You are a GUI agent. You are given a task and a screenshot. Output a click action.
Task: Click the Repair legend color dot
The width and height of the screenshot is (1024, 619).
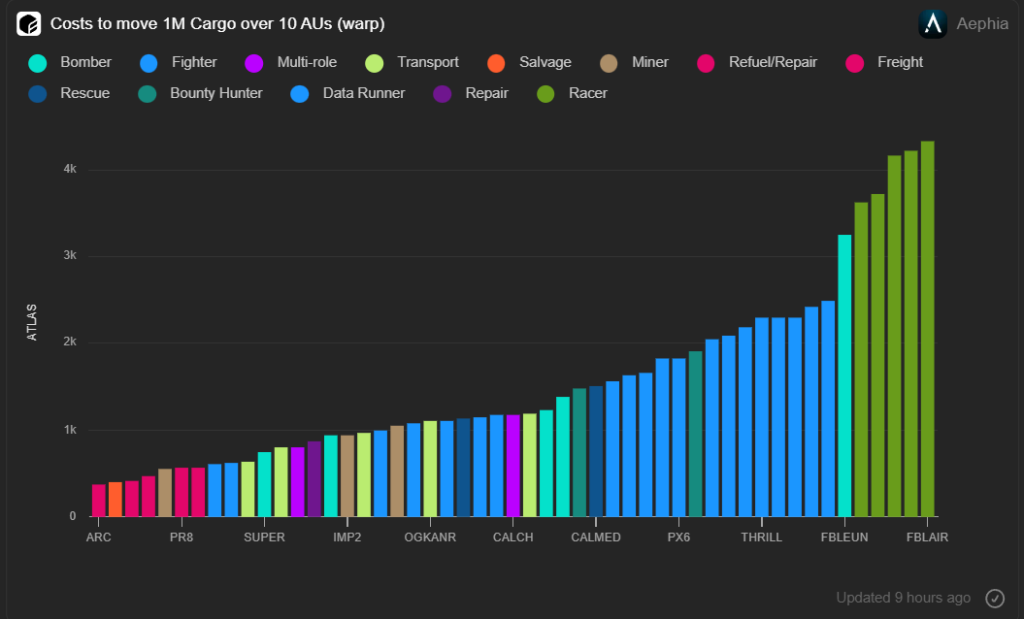click(442, 94)
